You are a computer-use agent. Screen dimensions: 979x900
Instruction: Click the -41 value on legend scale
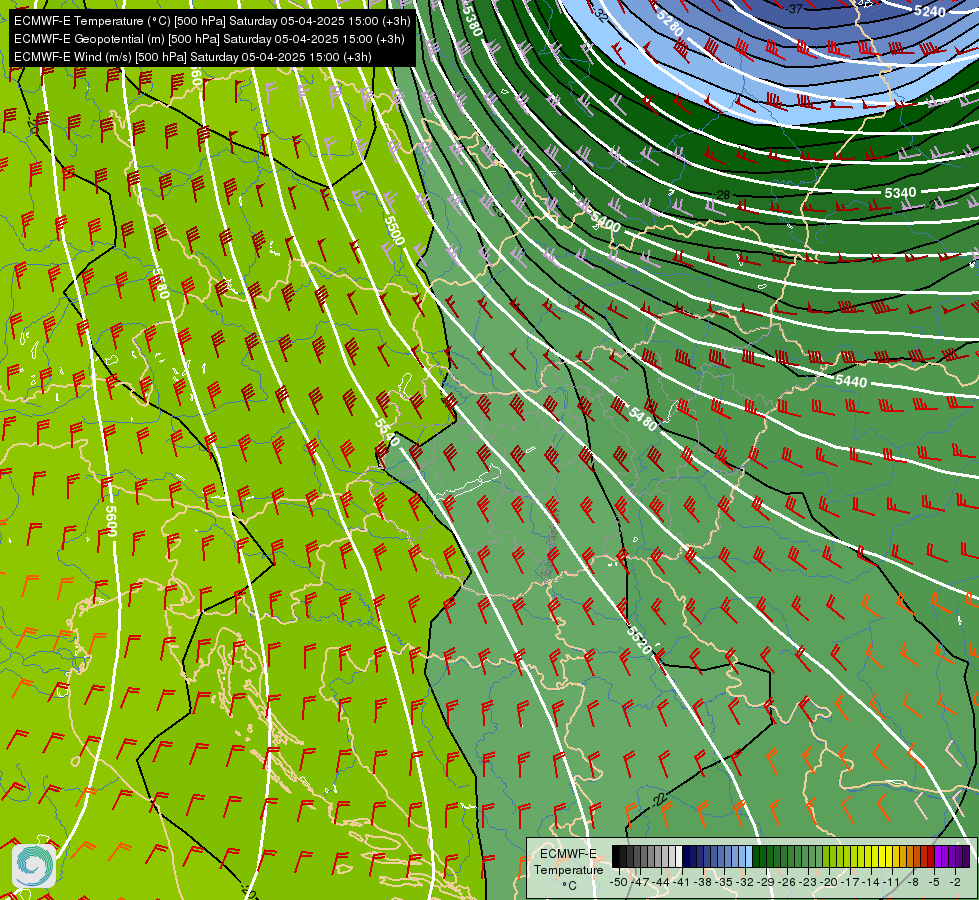(682, 882)
